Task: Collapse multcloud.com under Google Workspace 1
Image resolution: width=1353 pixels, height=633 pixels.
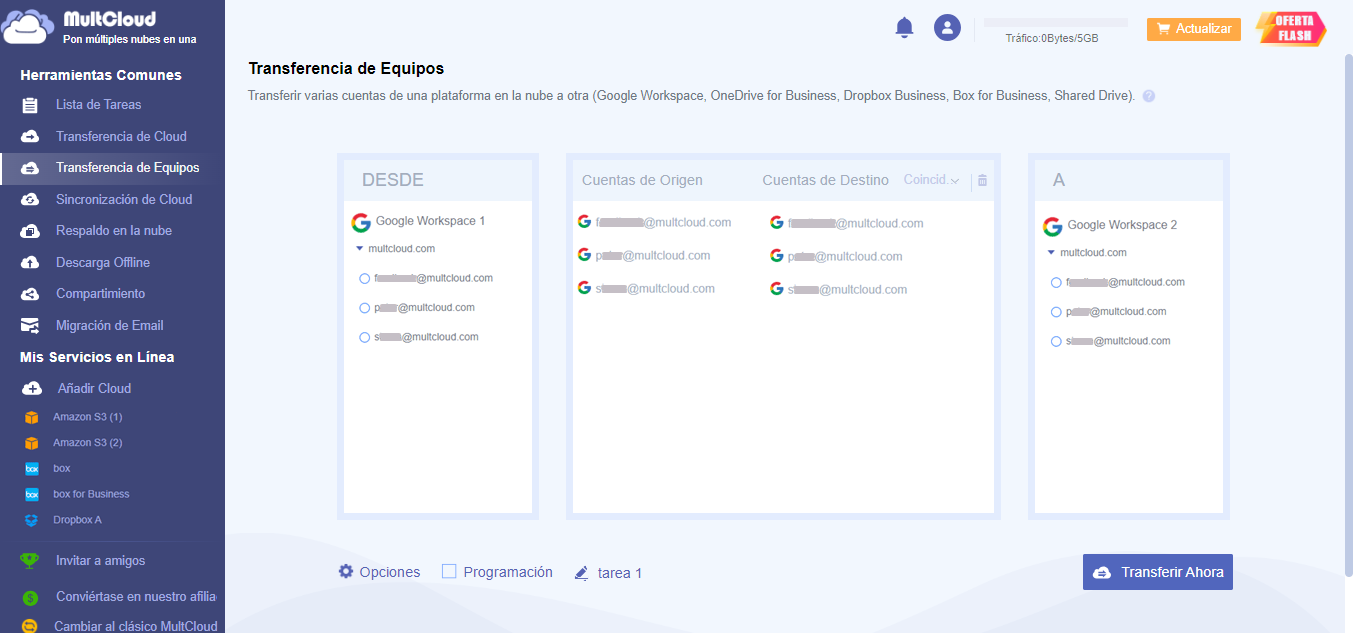Action: point(359,248)
